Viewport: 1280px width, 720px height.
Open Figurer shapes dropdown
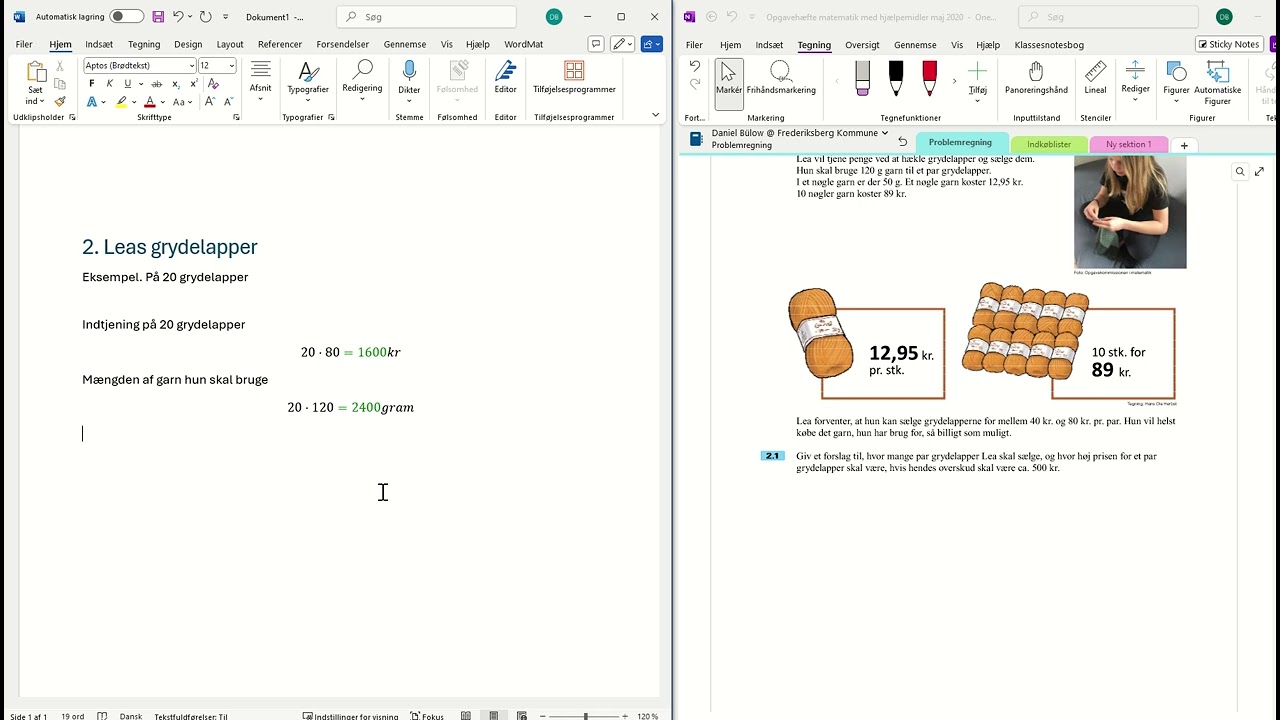coord(1176,81)
